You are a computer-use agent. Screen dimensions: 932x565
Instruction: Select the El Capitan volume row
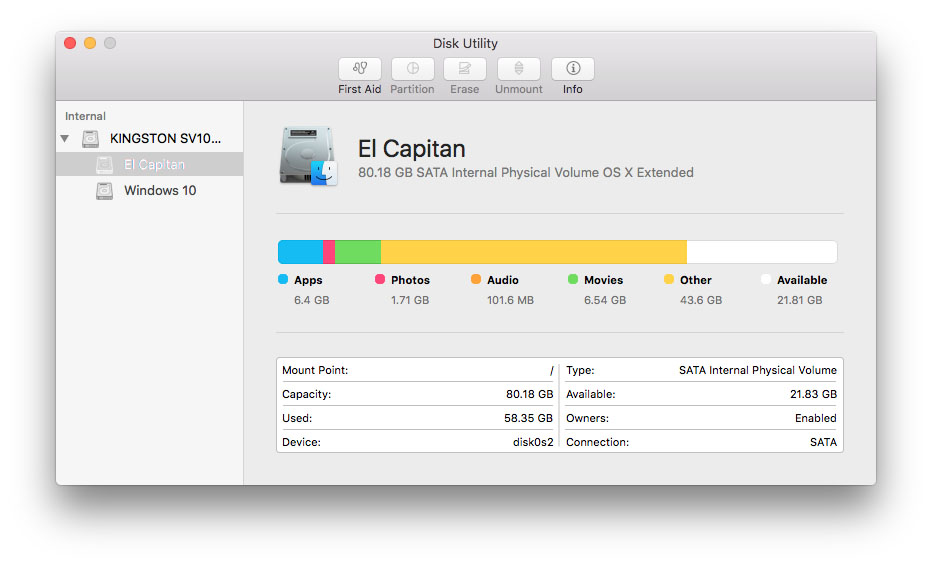[x=150, y=165]
